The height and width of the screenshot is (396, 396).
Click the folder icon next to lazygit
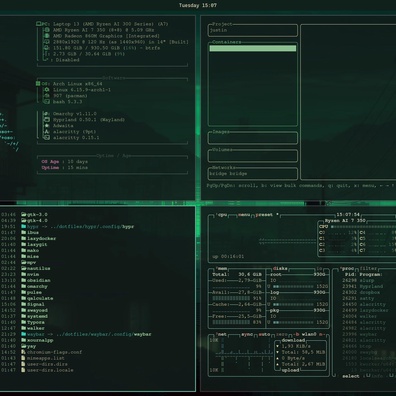point(24,245)
